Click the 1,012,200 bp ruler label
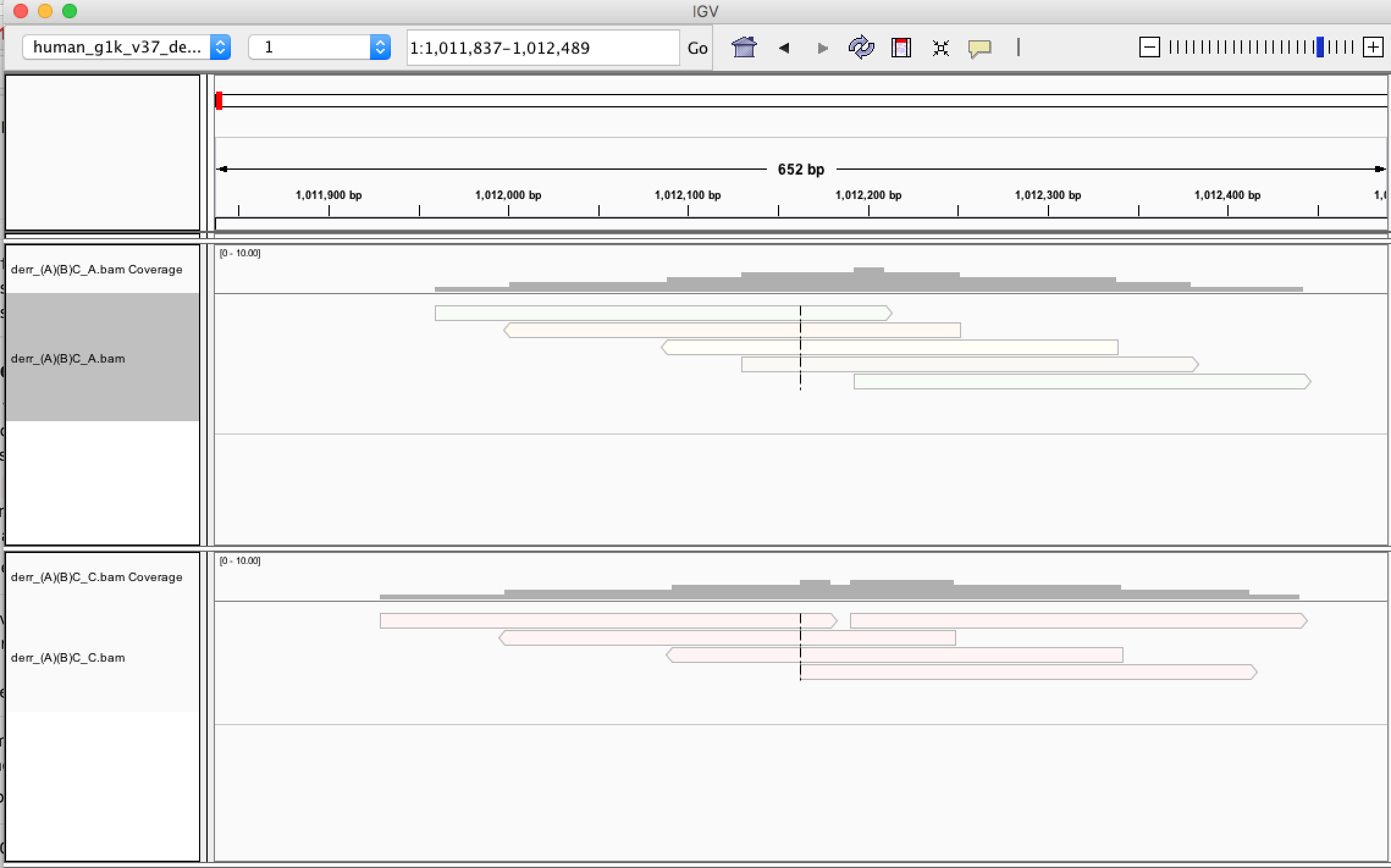 click(868, 195)
